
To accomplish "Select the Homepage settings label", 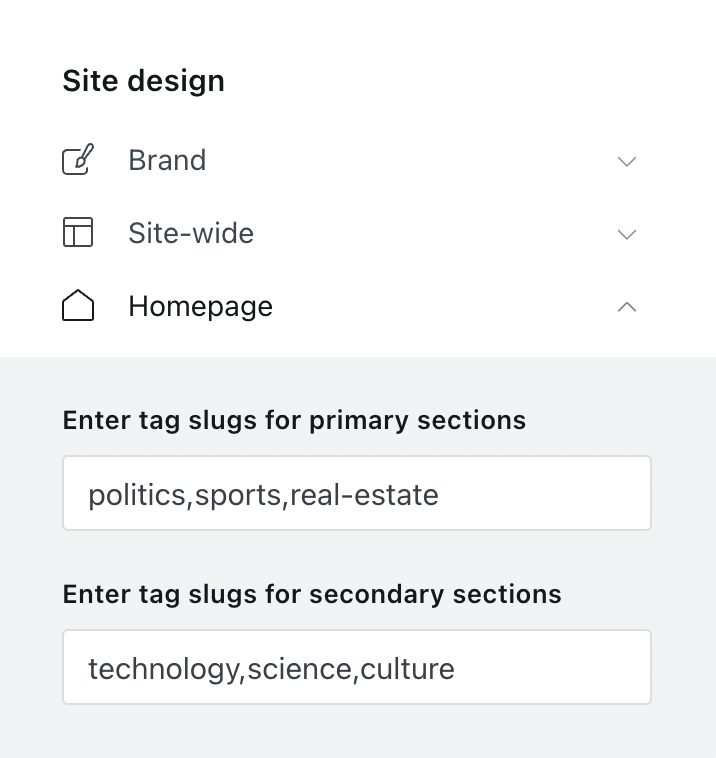I will (x=200, y=306).
